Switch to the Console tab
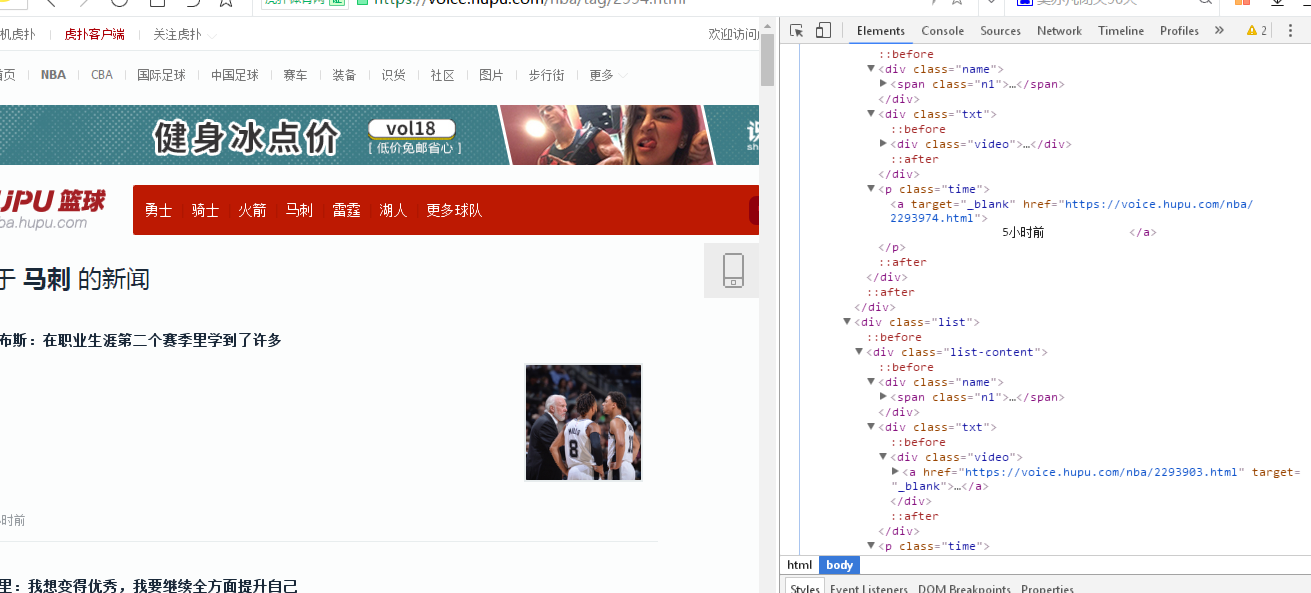 [942, 31]
